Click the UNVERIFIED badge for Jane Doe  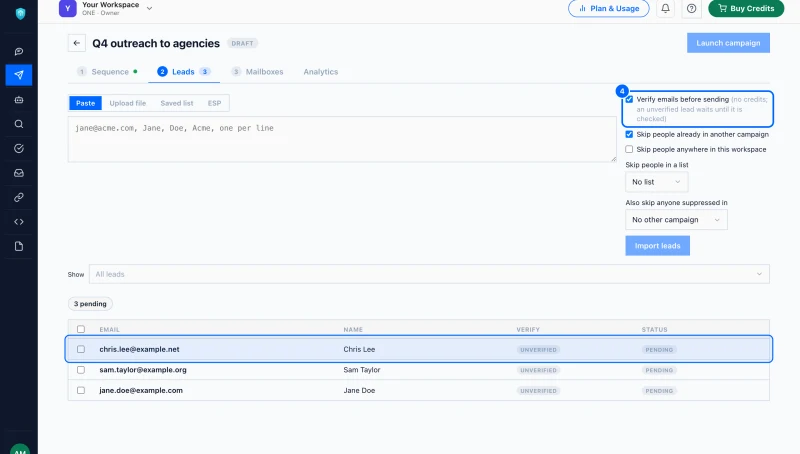click(538, 391)
